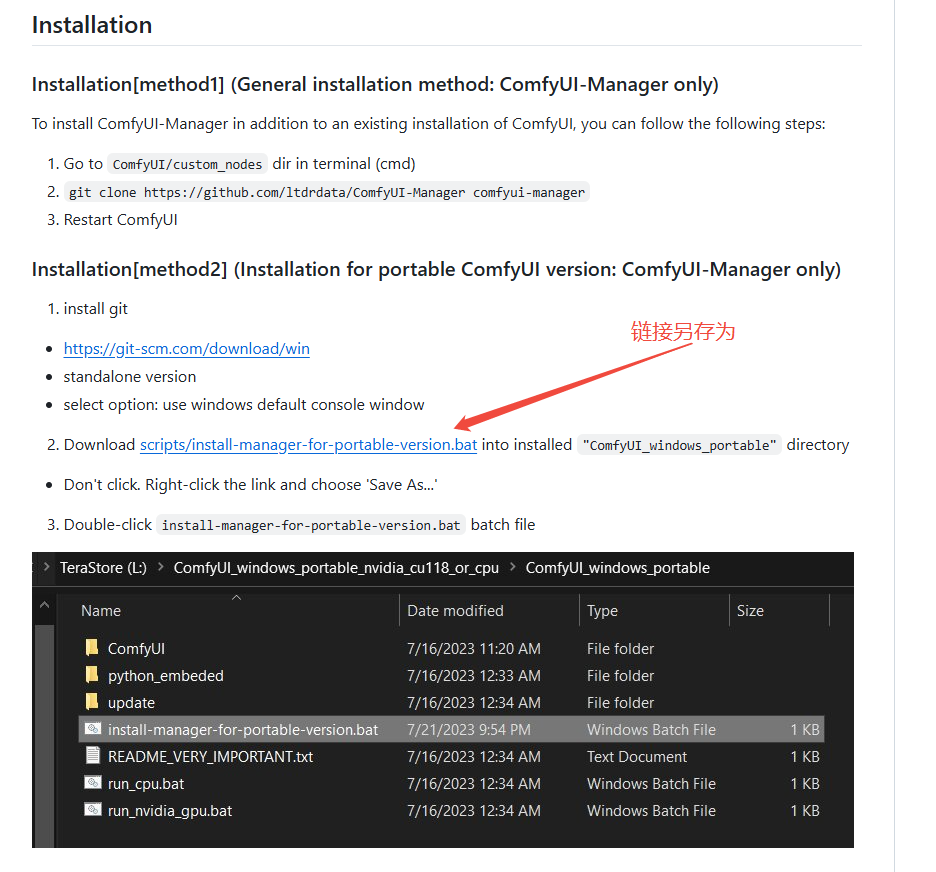Sort by the Date modified column header

coord(455,610)
